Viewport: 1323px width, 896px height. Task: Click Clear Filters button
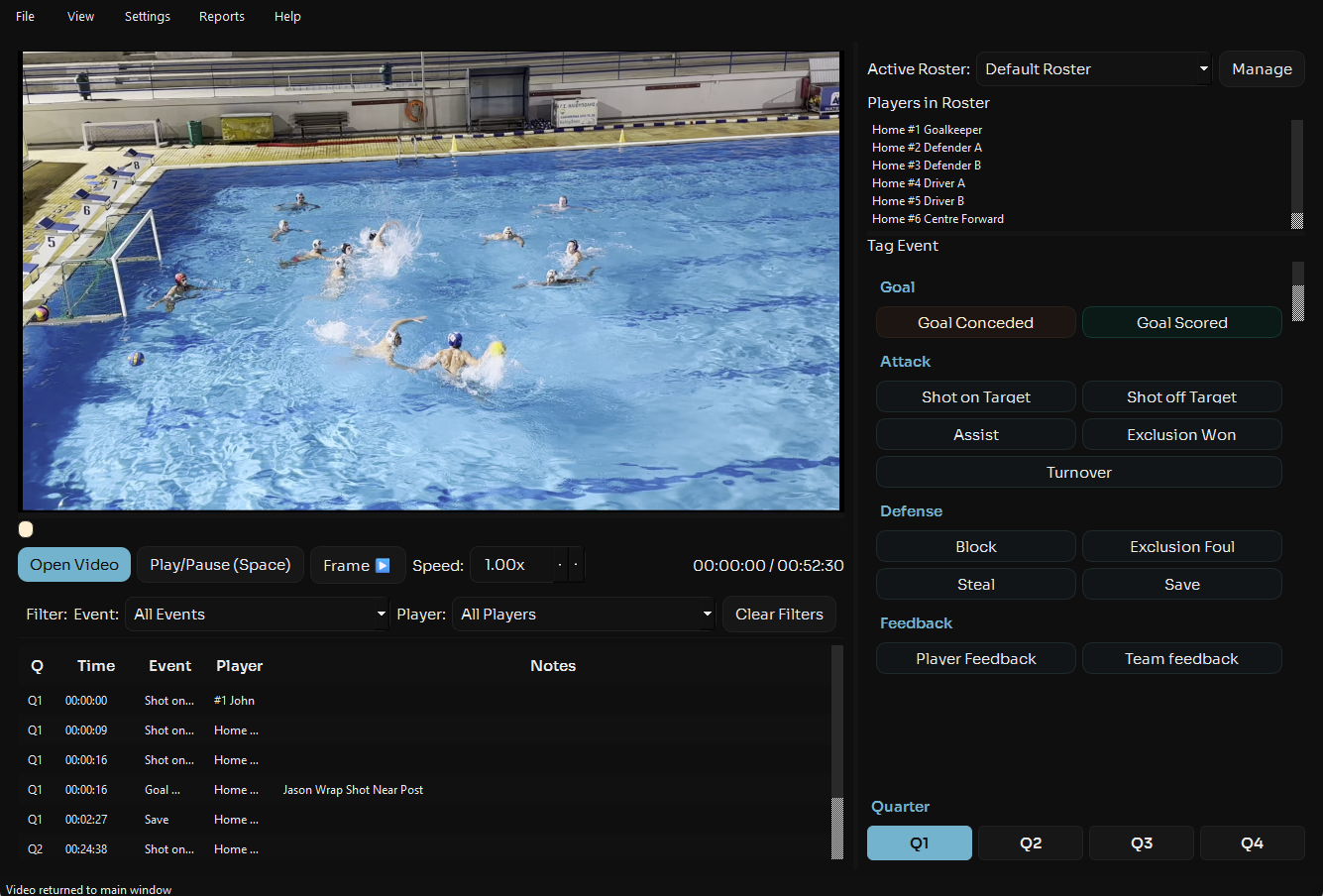pos(779,615)
